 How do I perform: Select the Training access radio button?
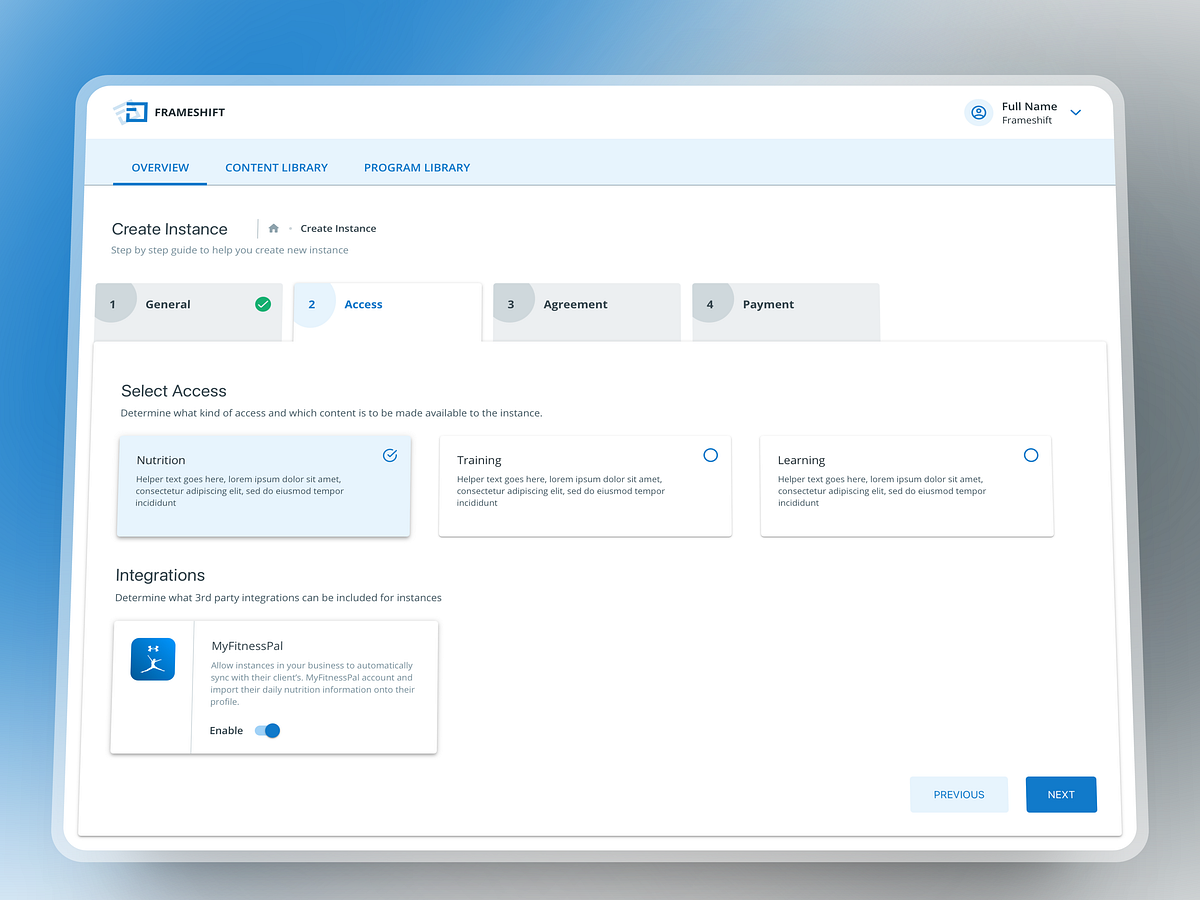[710, 455]
